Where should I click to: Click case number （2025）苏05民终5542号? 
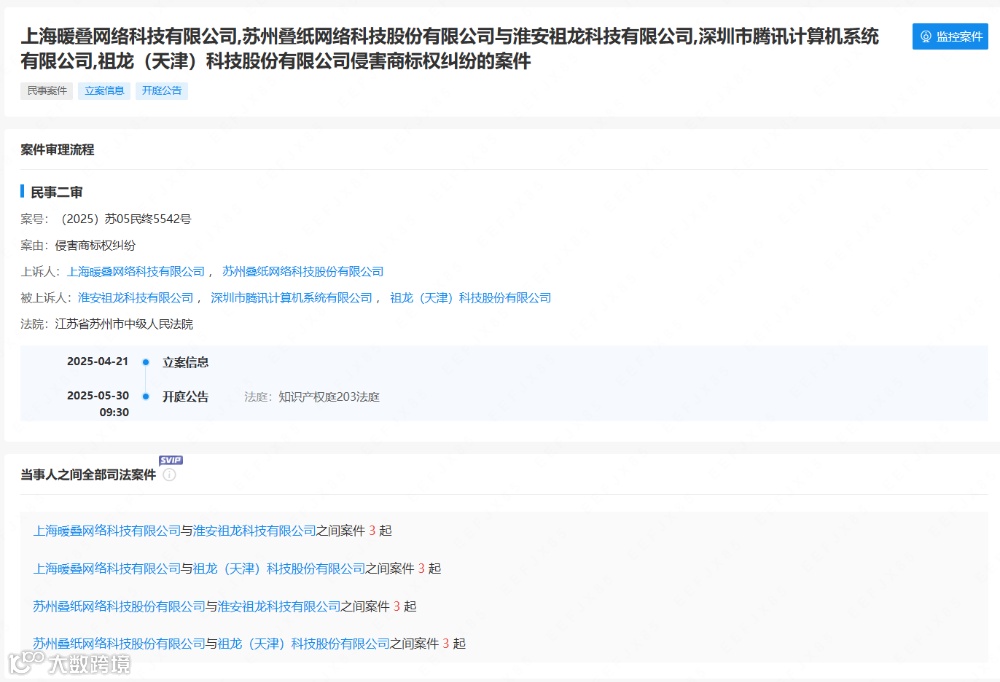124,219
